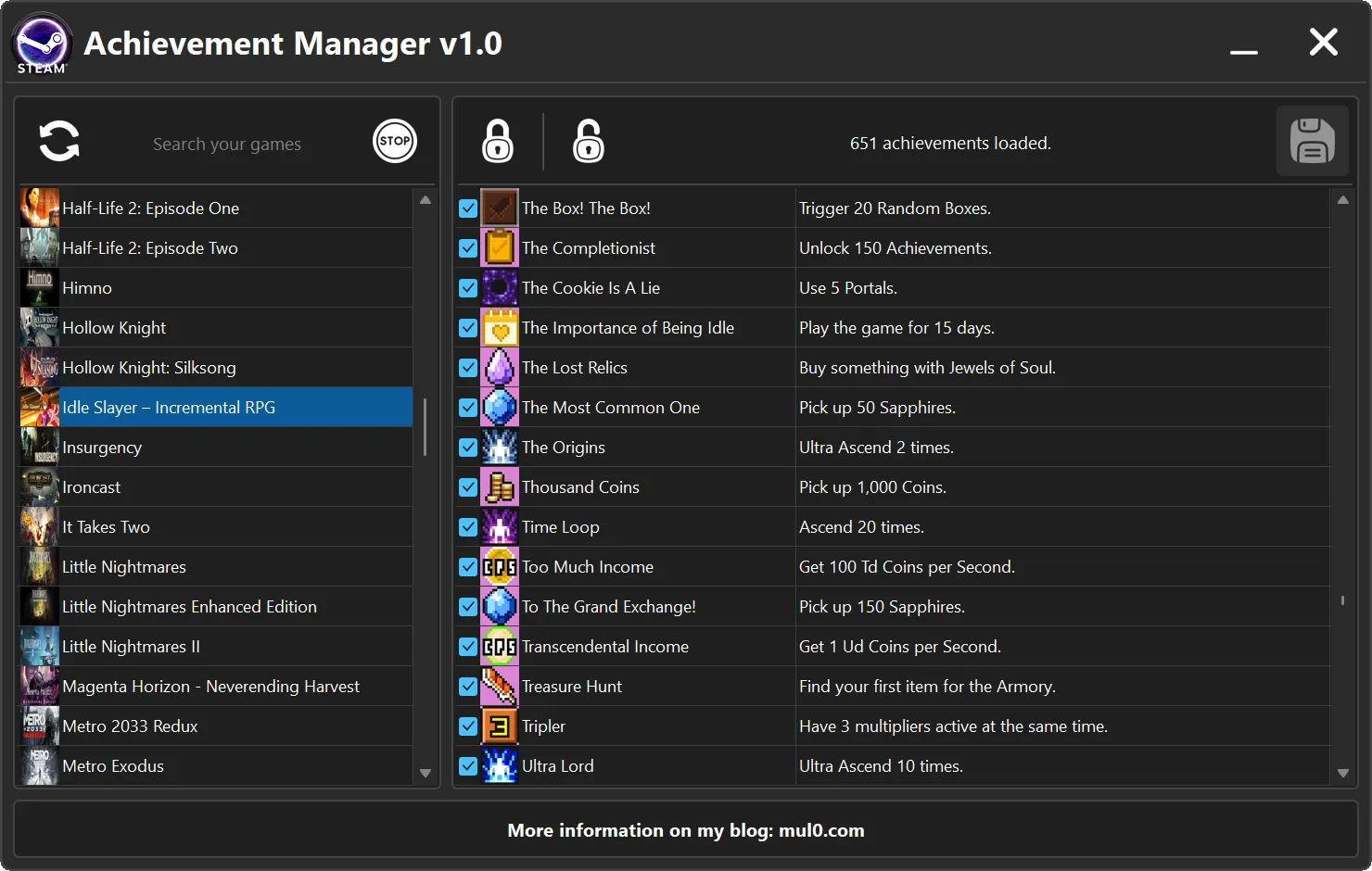Click Thousand Coins stack icon
Viewport: 1372px width, 871px height.
tap(500, 487)
